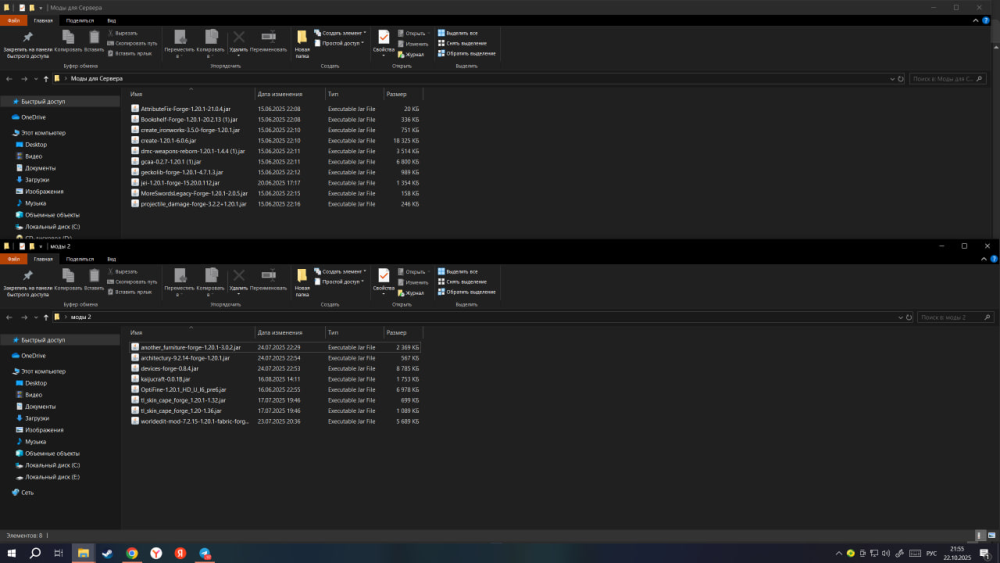
Task: Switch to Поделиться tab in 'моды 2' window
Action: [x=80, y=259]
